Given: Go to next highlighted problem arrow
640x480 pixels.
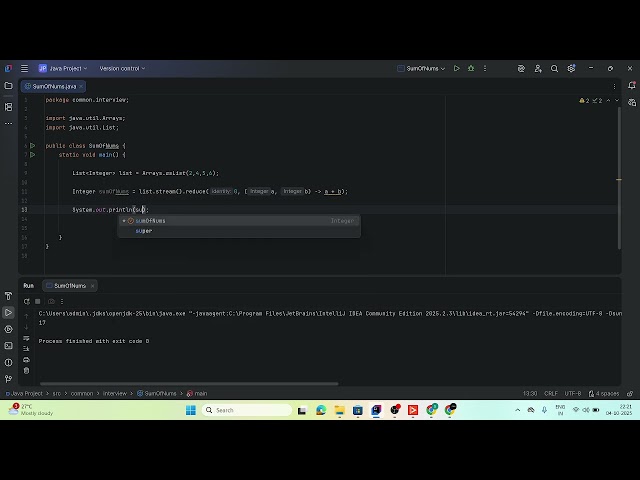Looking at the screenshot, I should tap(617, 100).
